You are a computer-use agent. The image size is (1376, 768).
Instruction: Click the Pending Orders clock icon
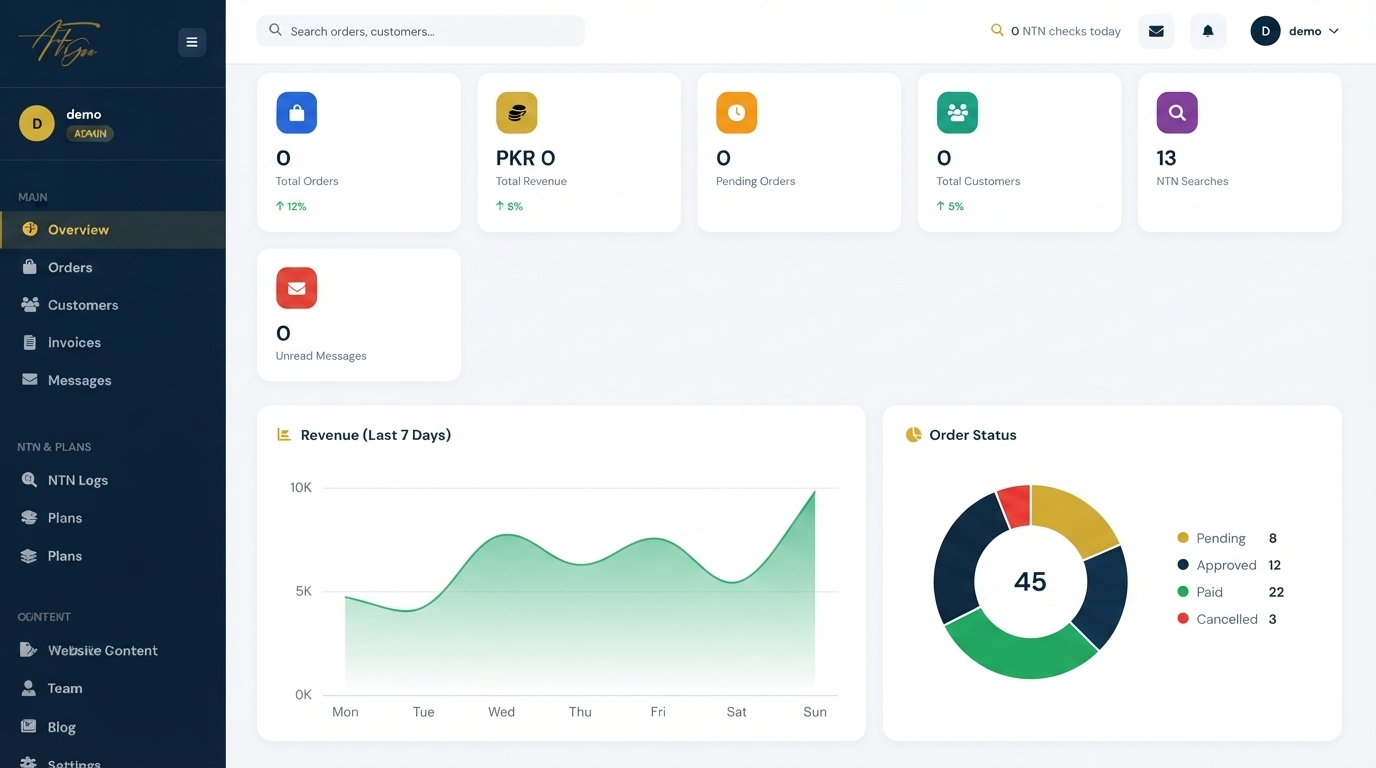737,113
